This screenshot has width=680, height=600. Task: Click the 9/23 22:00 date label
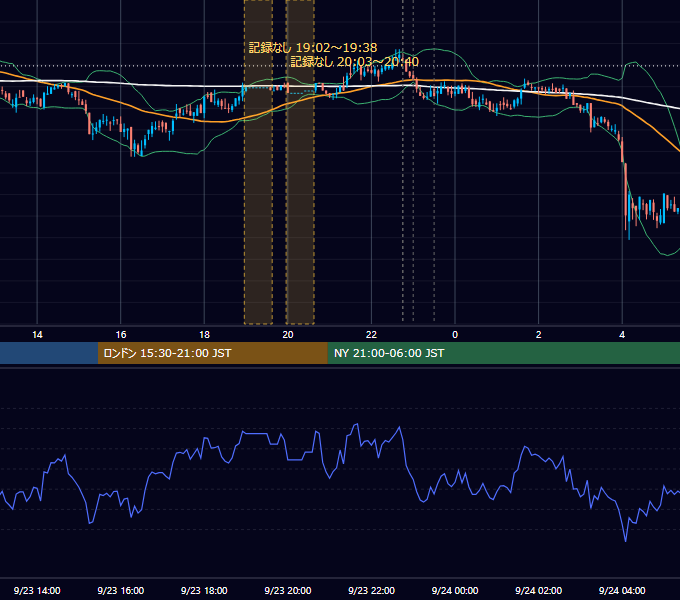pyautogui.click(x=371, y=590)
